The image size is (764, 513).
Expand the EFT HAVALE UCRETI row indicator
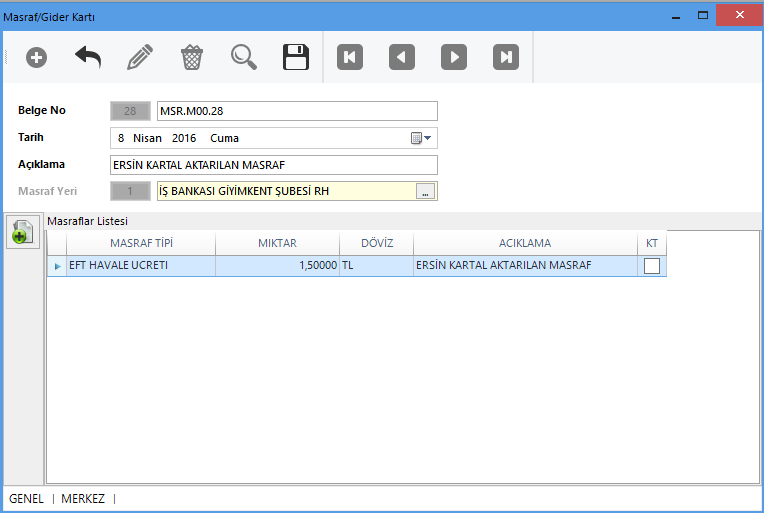tap(57, 266)
